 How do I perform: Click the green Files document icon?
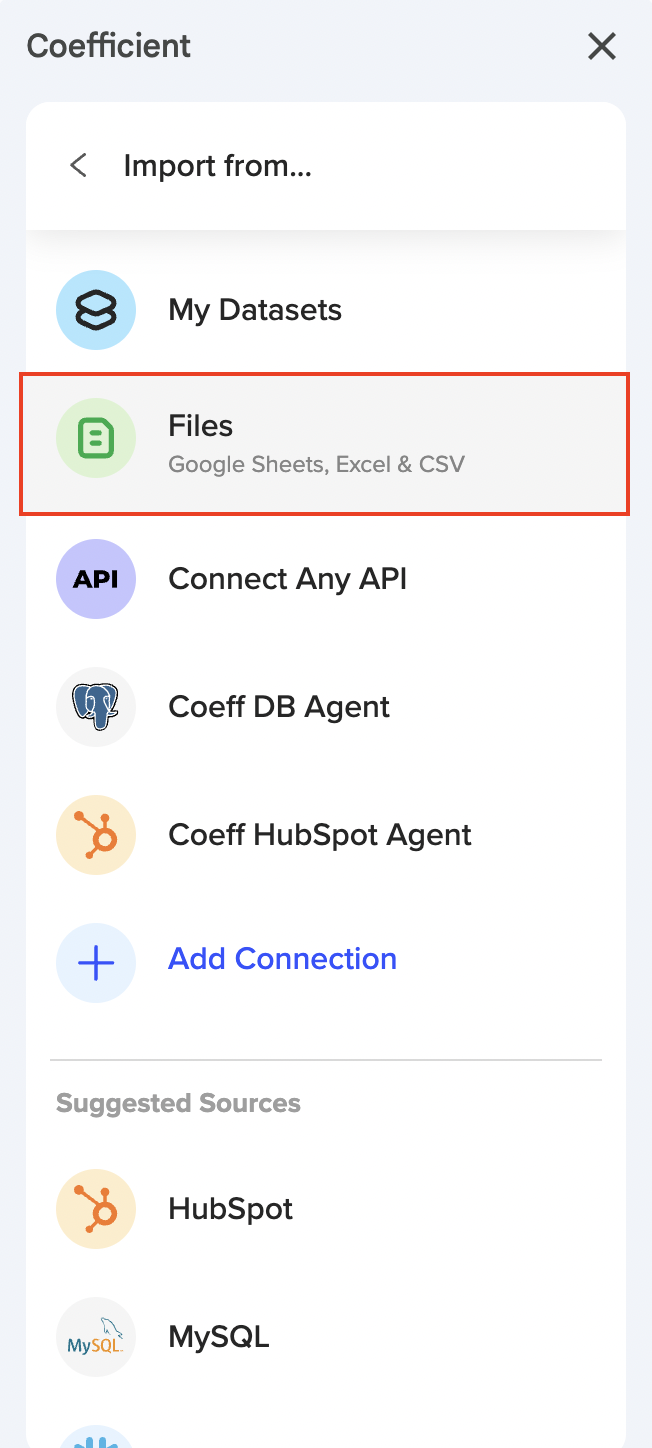[x=96, y=438]
